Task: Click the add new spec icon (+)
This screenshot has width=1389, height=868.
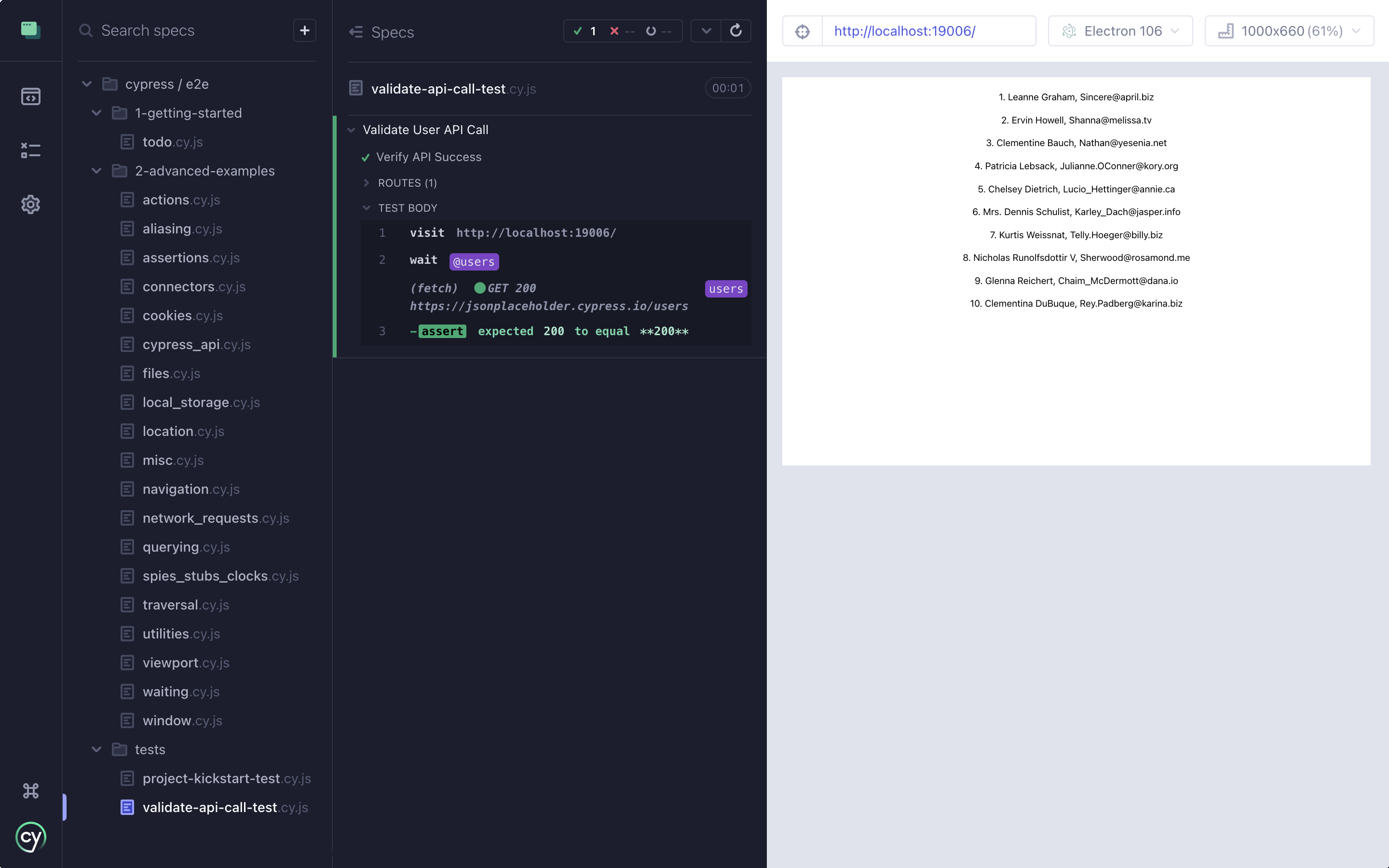Action: pos(305,31)
